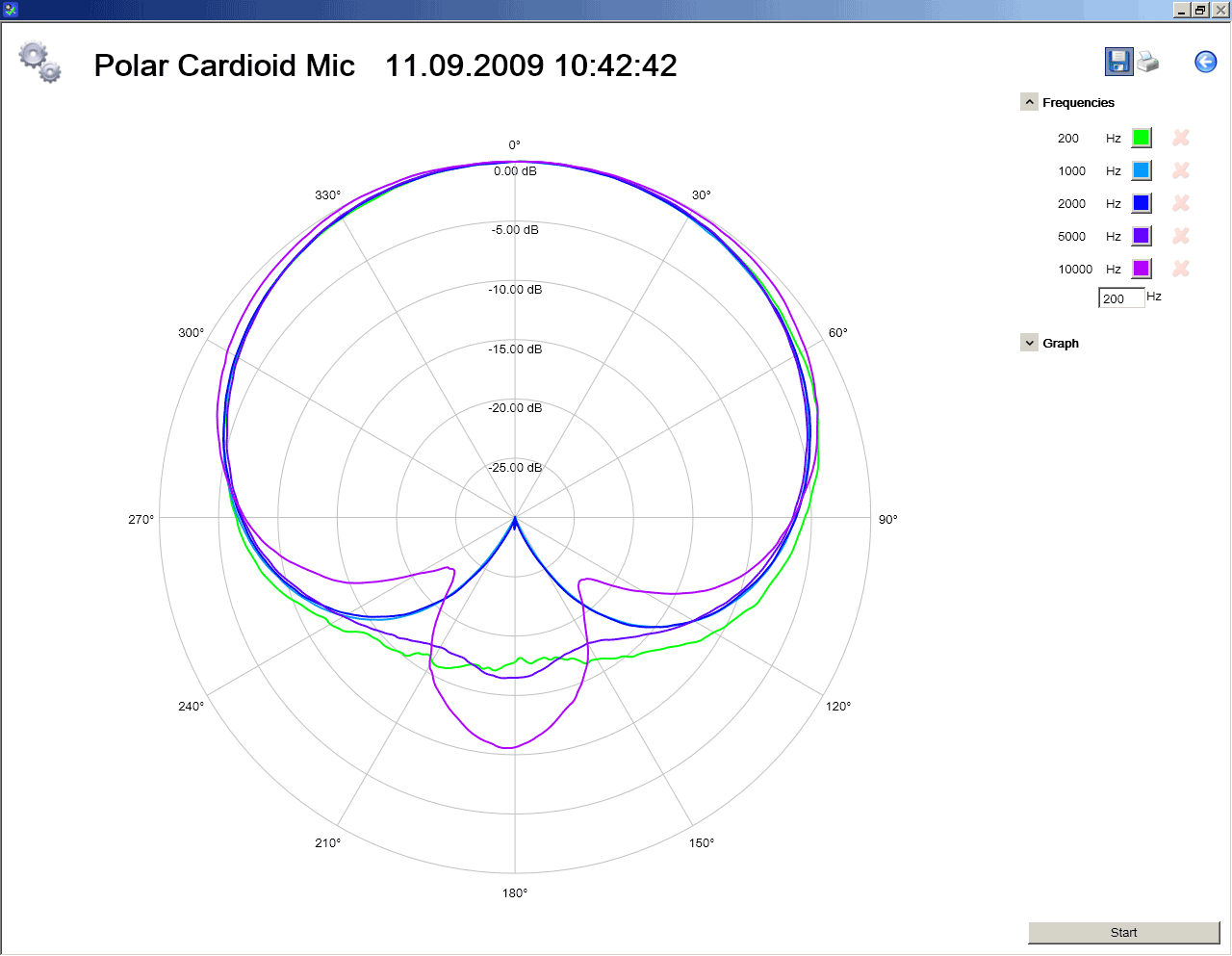Image resolution: width=1232 pixels, height=956 pixels.
Task: Click the green 200 Hz color swatch
Action: [1142, 138]
